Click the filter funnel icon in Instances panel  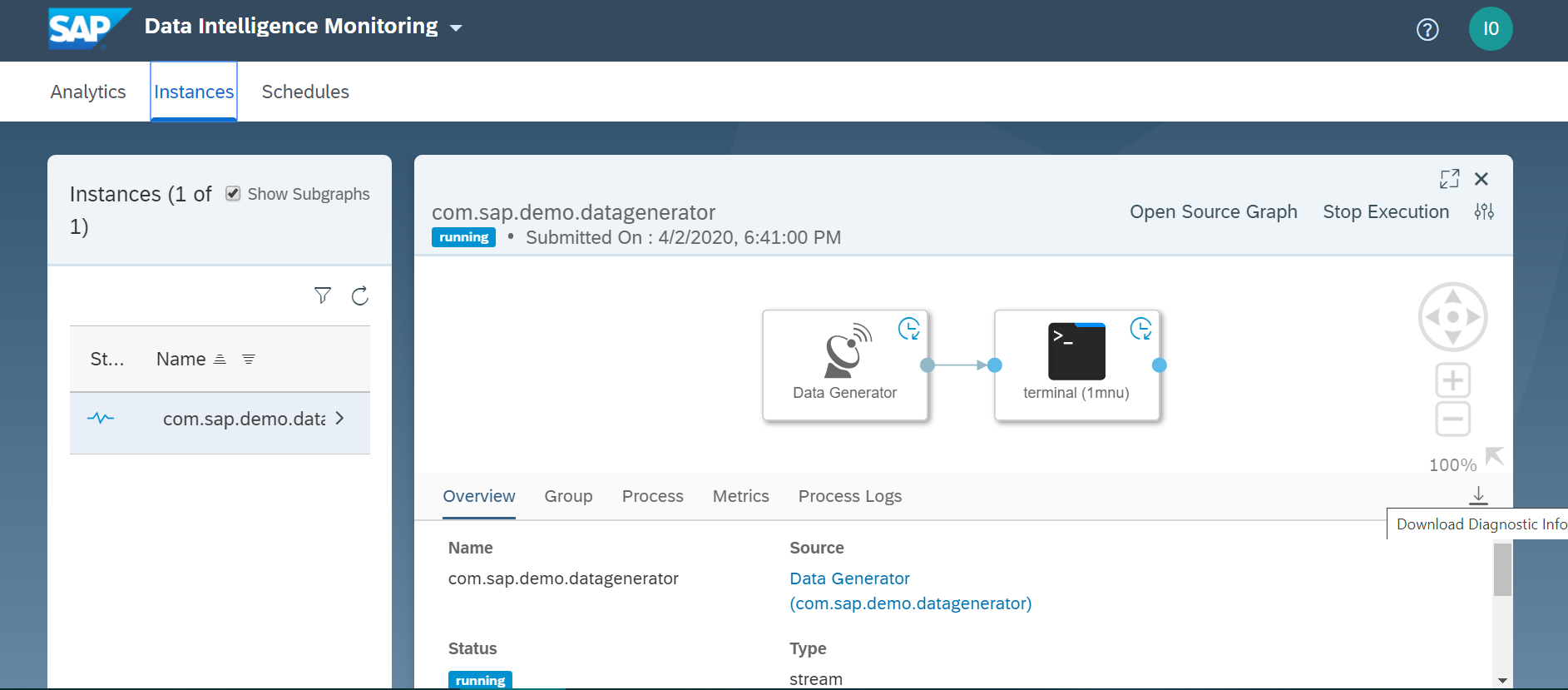coord(323,295)
